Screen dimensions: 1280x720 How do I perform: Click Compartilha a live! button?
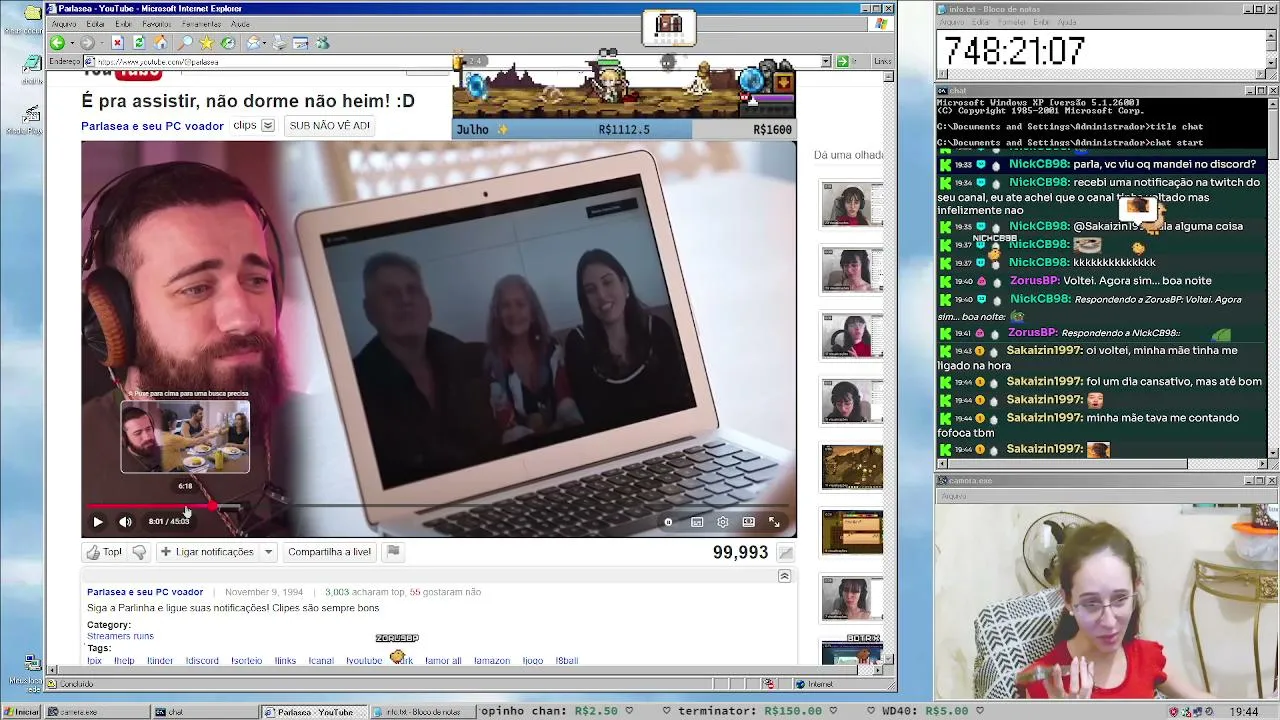tap(329, 552)
